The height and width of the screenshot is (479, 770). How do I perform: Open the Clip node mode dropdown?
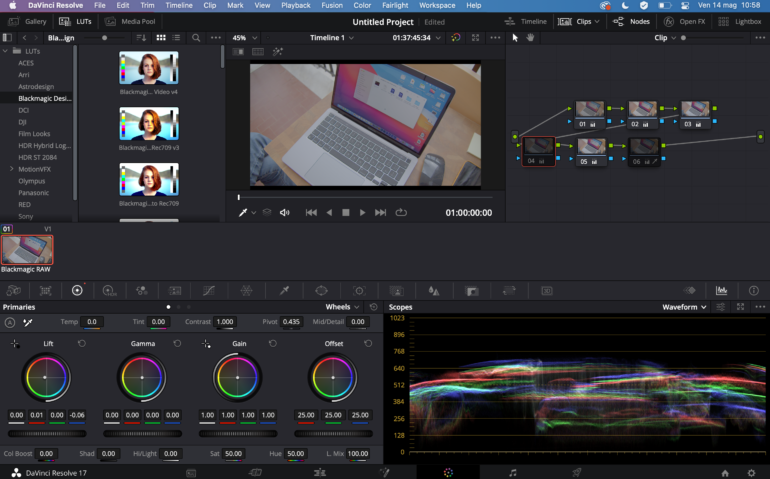tap(665, 38)
